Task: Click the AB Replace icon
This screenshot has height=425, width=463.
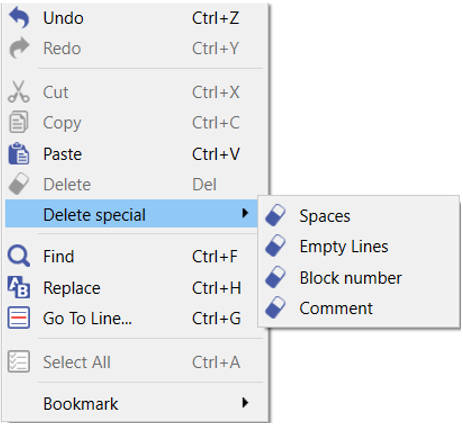Action: [19, 287]
